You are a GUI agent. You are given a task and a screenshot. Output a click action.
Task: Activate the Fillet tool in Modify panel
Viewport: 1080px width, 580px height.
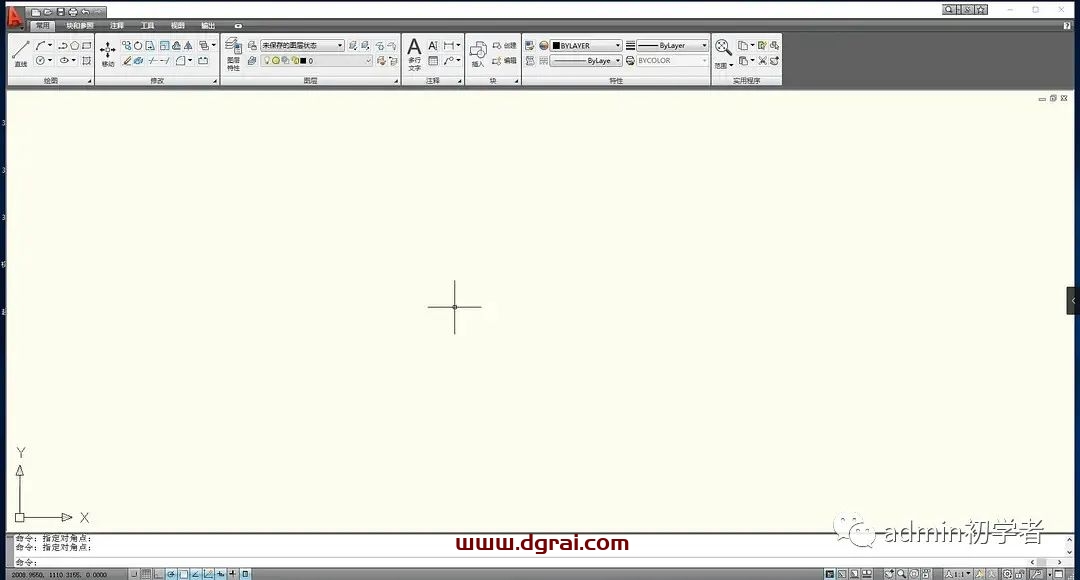[180, 61]
